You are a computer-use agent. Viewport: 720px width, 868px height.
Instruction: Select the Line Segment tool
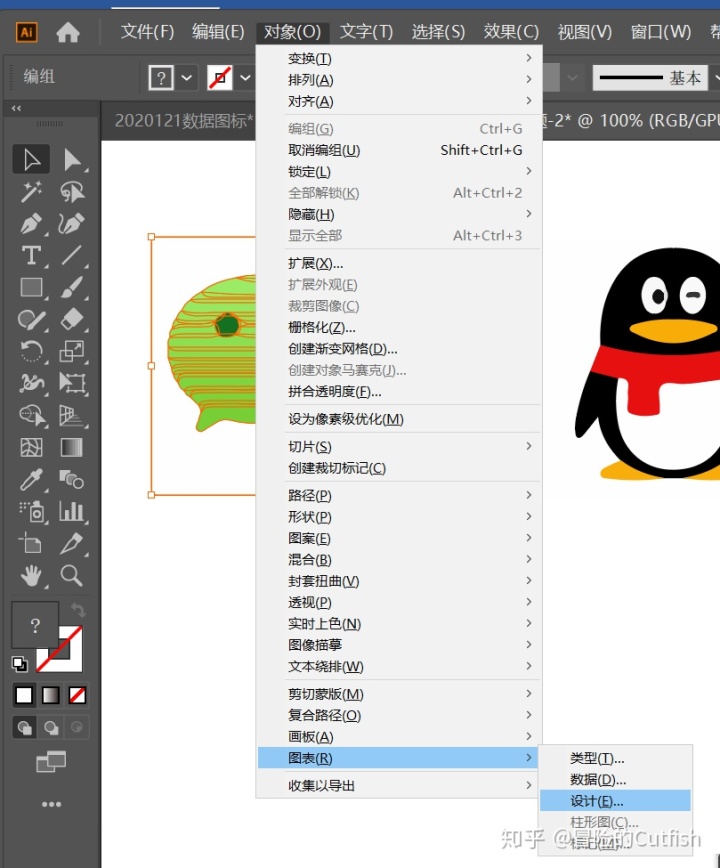pos(72,256)
